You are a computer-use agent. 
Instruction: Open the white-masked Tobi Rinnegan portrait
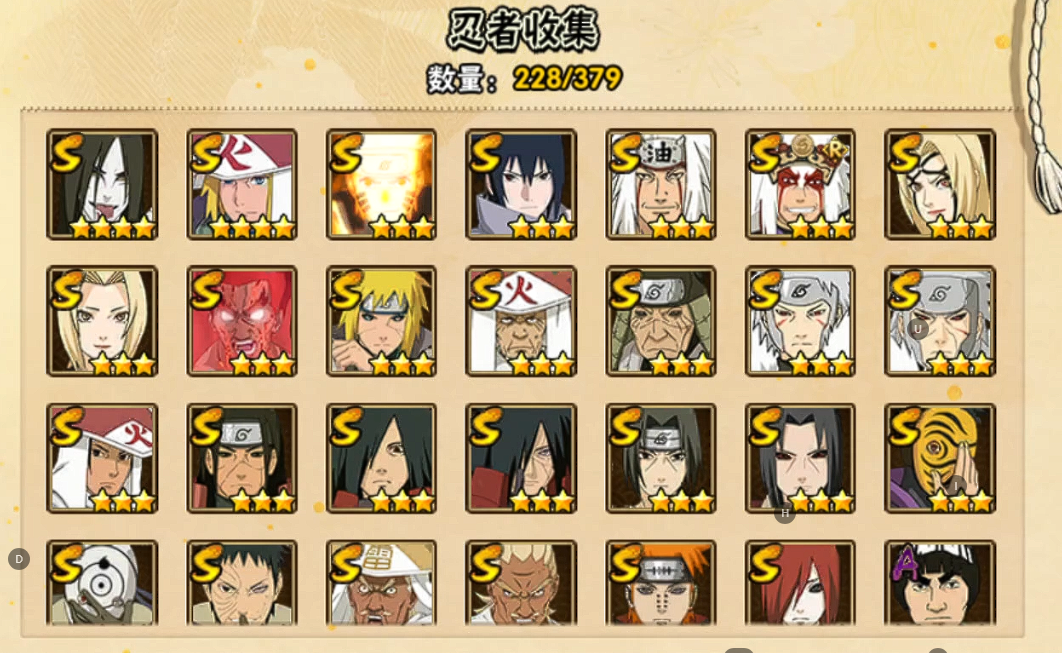[102, 583]
